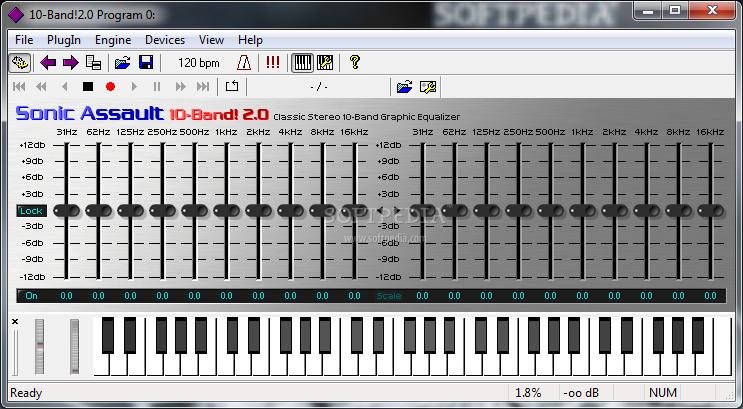Click the rewind double-arrow button

[42, 87]
